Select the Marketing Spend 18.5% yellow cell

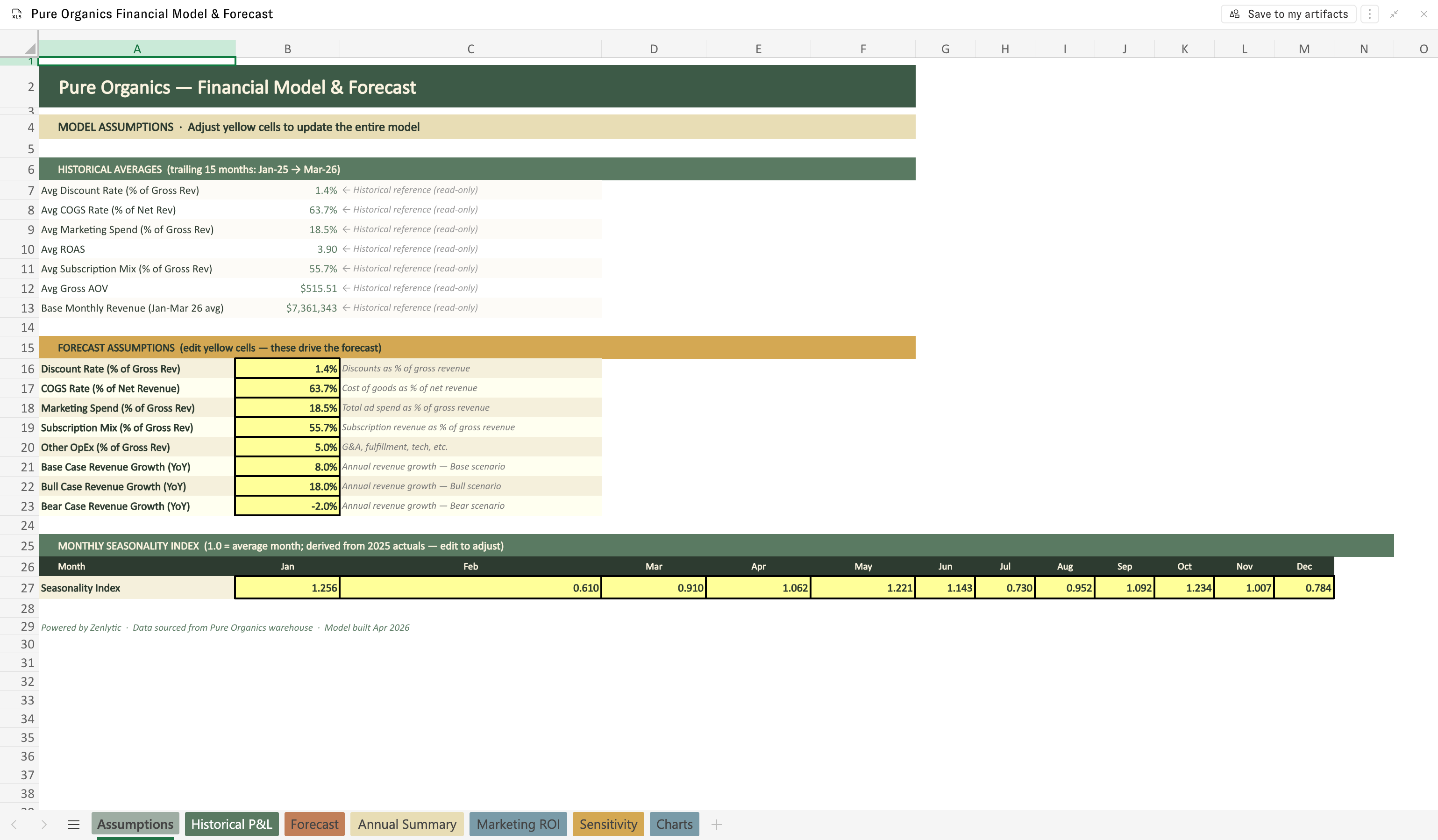pyautogui.click(x=288, y=408)
